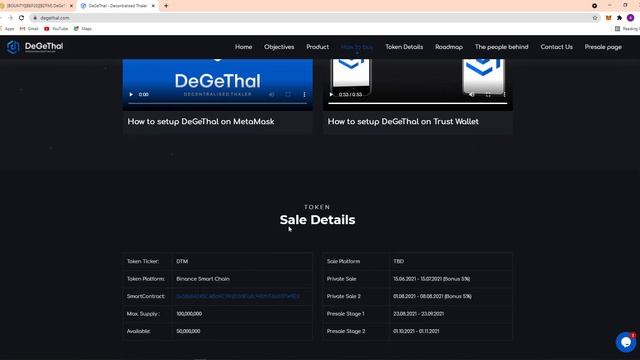Mute the MetaMask setup video

271,94
